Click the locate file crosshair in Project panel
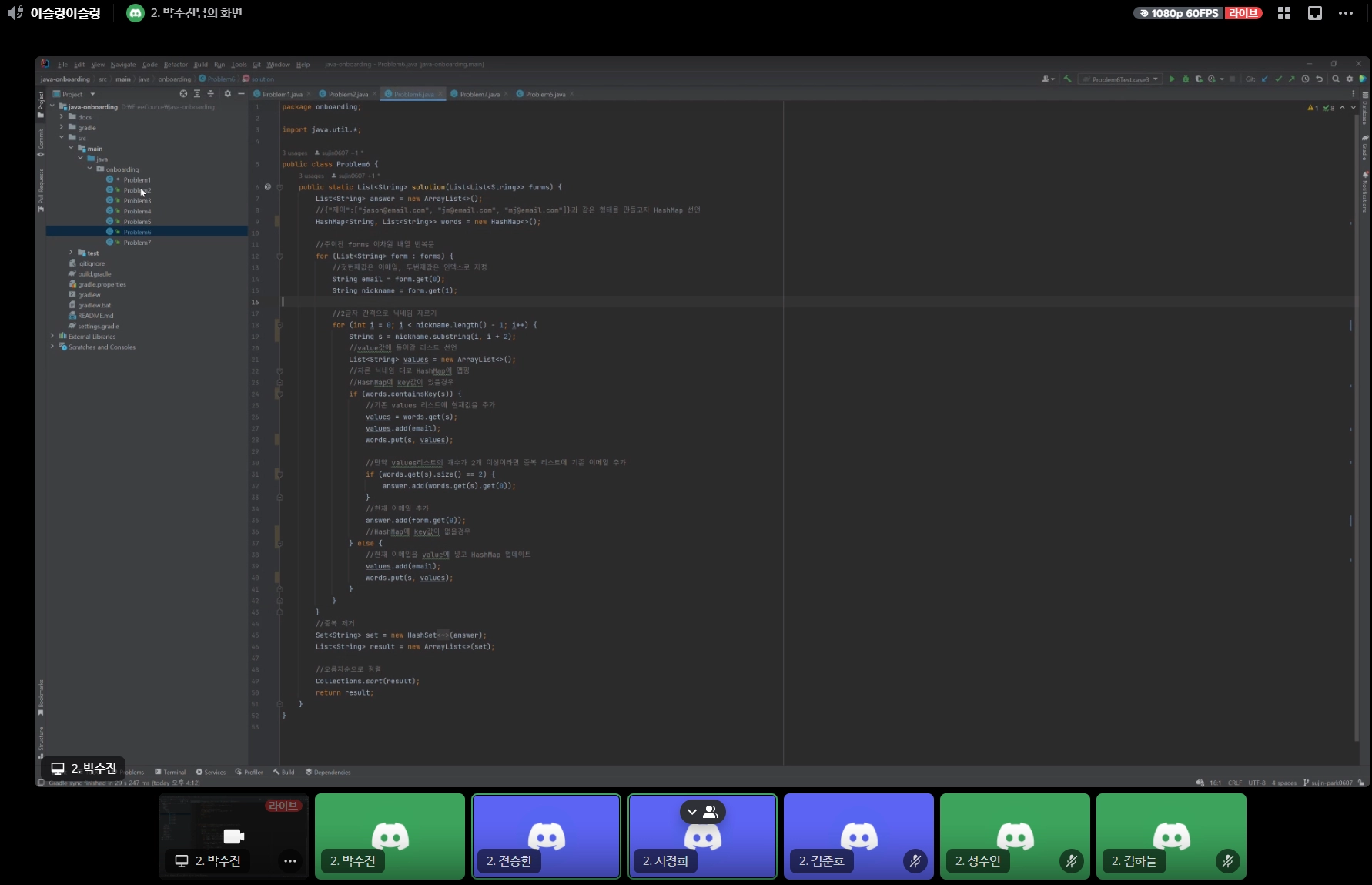Viewport: 1372px width, 885px height. (183, 94)
